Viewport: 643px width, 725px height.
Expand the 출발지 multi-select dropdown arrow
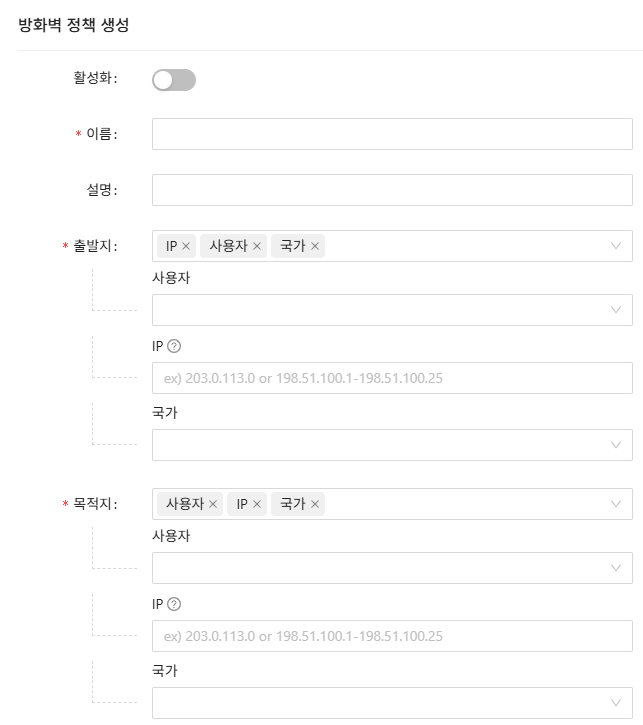[x=616, y=246]
